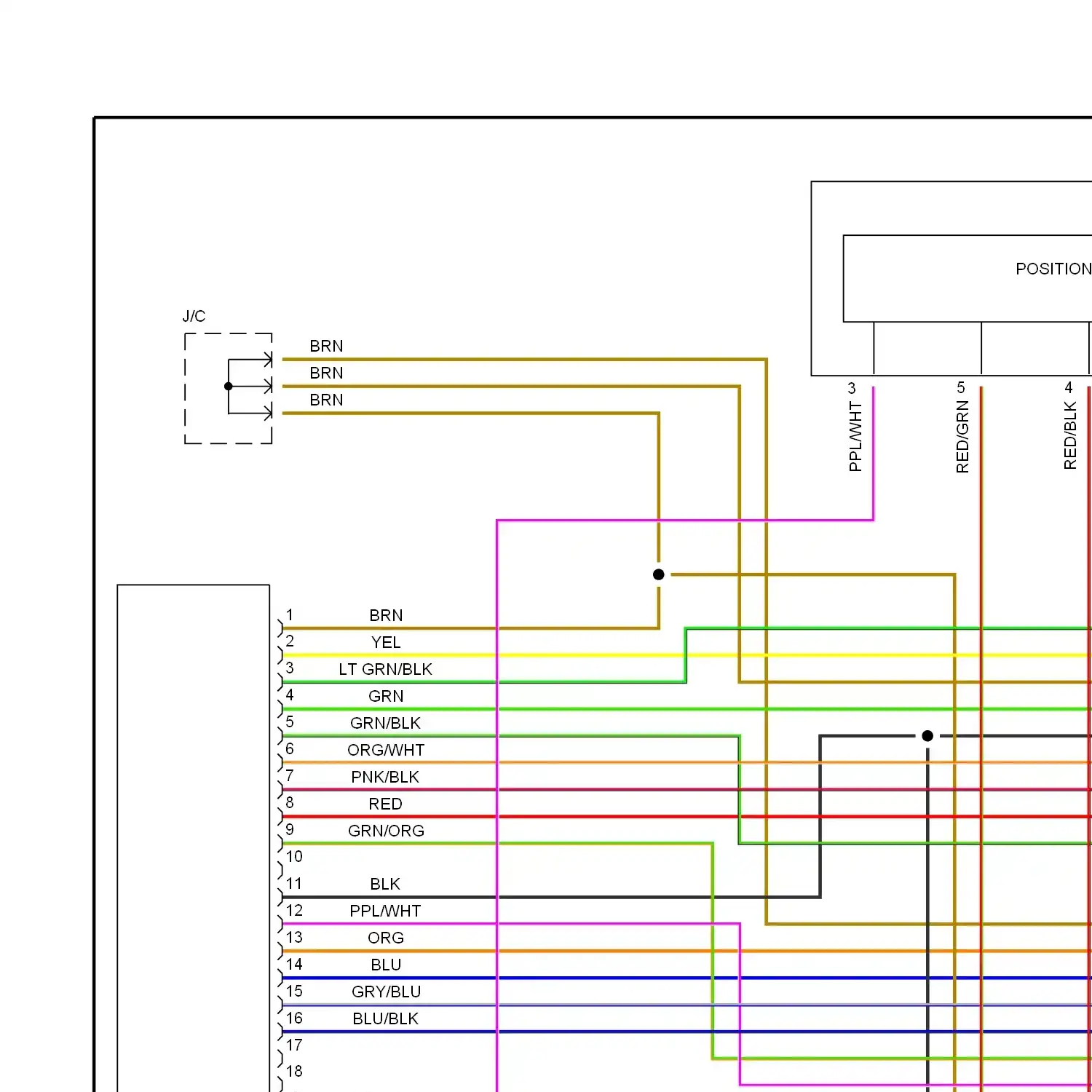1092x1092 pixels.
Task: Click pin number 17 on the connector
Action: point(294,1045)
